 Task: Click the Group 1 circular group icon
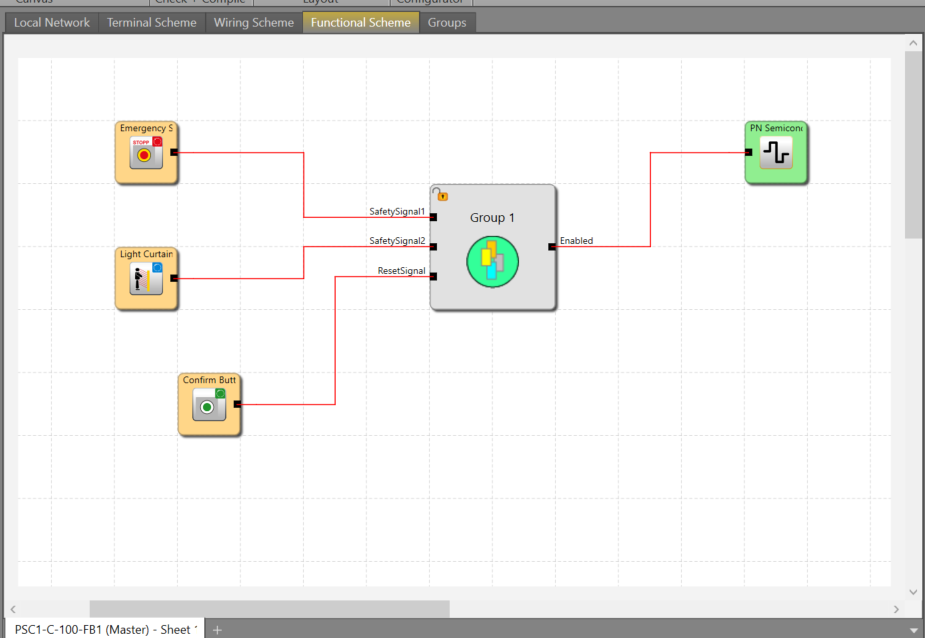492,261
